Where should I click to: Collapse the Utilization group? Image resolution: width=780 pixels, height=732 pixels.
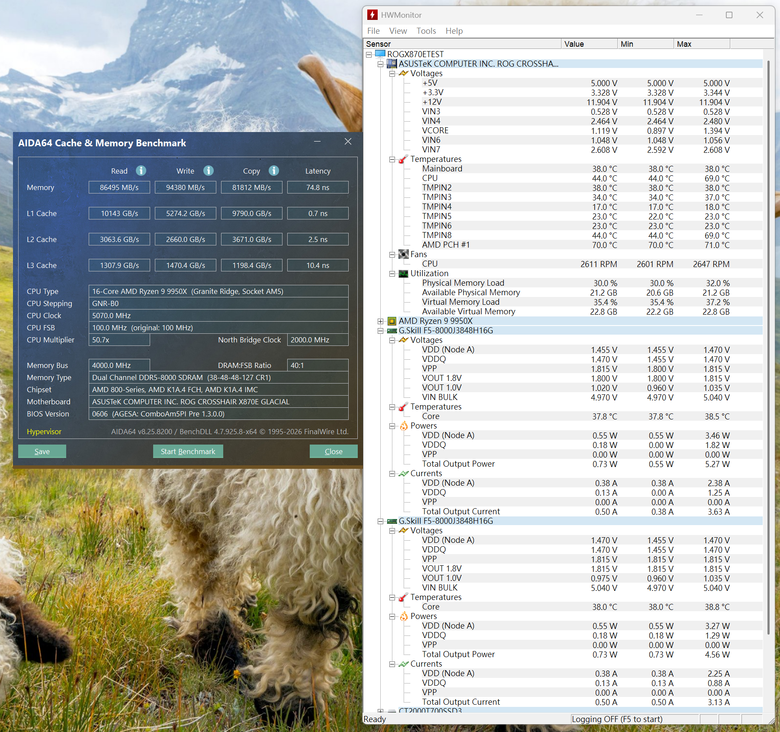pos(392,274)
